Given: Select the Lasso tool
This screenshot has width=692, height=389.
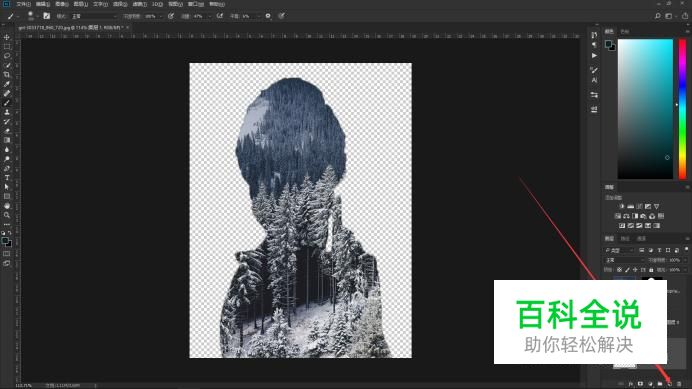Looking at the screenshot, I should (x=7, y=56).
